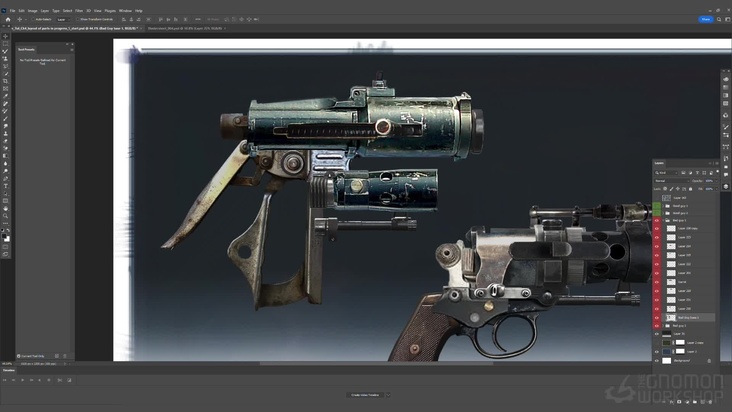This screenshot has width=732, height=412.
Task: Click the canvas horizontal scrollbar
Action: pyautogui.click(x=376, y=363)
